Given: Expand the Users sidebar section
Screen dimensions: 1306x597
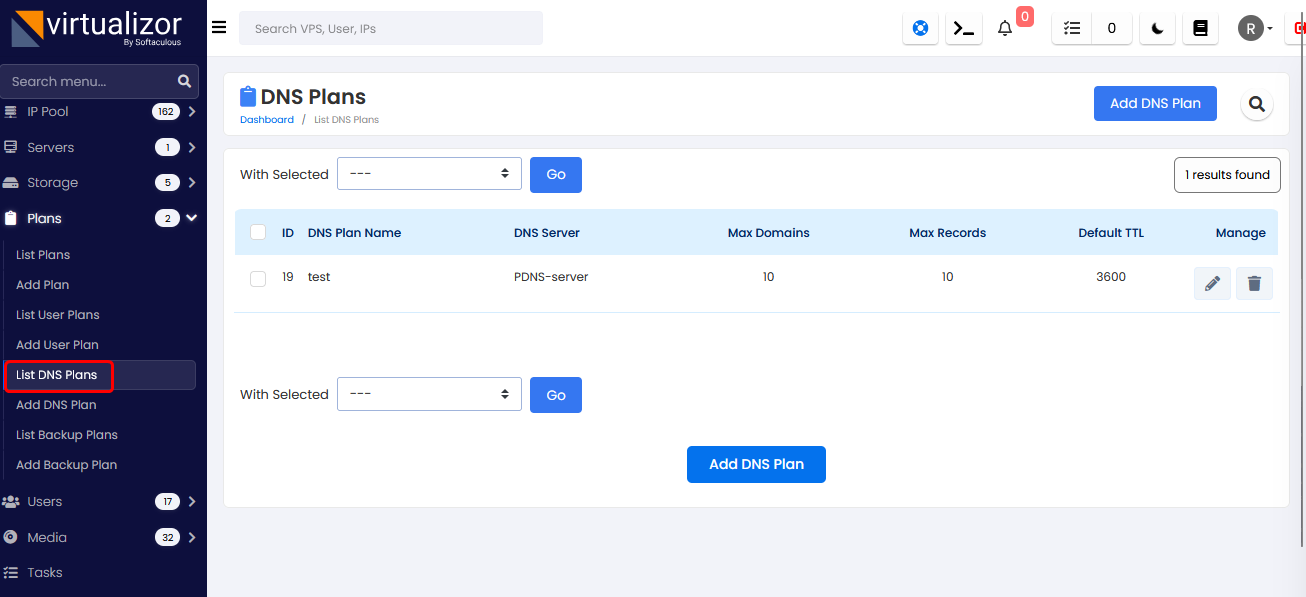Looking at the screenshot, I should 100,501.
